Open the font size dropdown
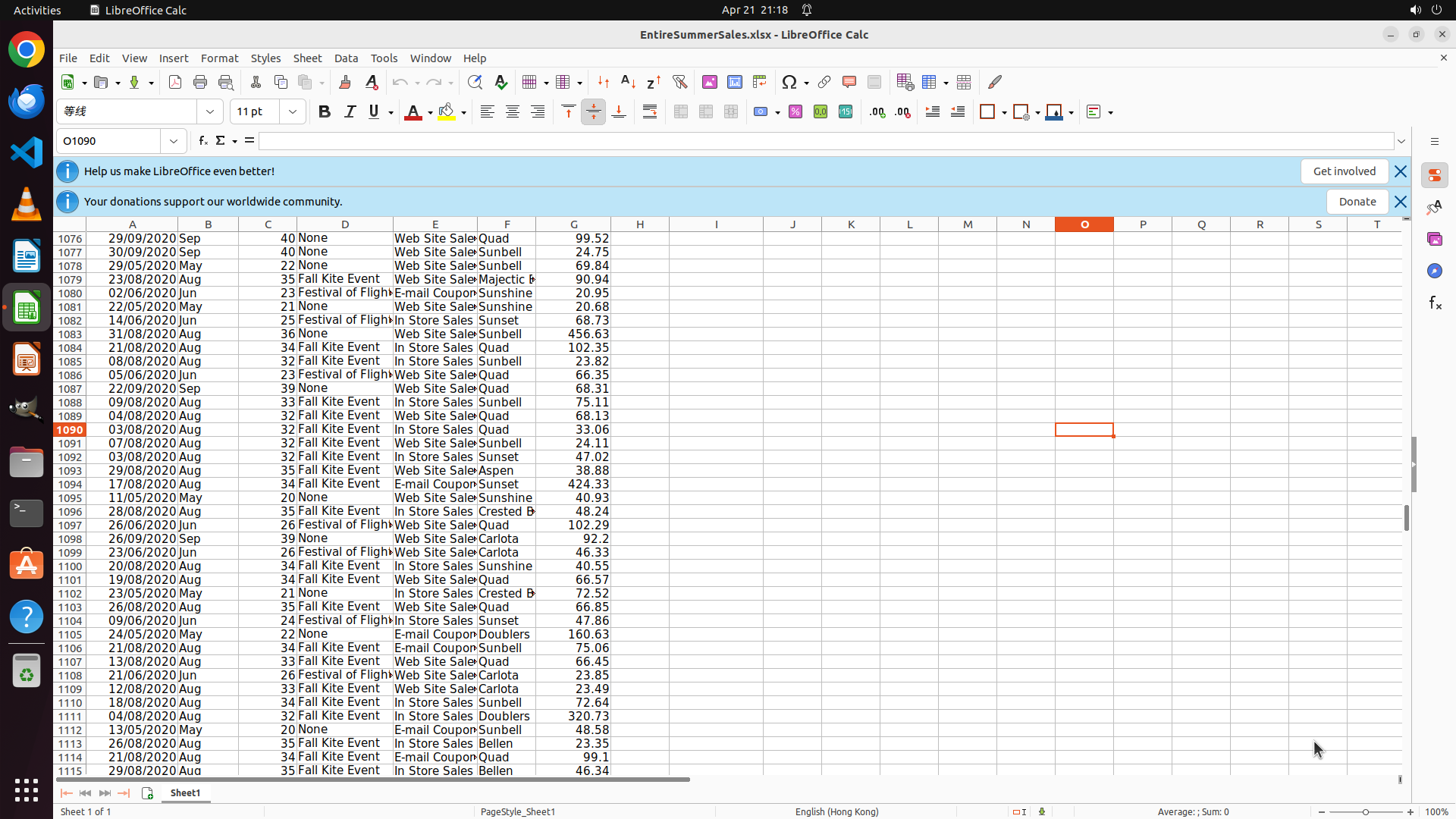 (x=293, y=112)
